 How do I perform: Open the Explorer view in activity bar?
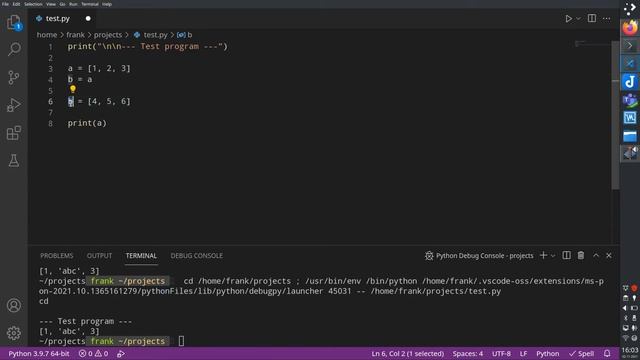[14, 22]
